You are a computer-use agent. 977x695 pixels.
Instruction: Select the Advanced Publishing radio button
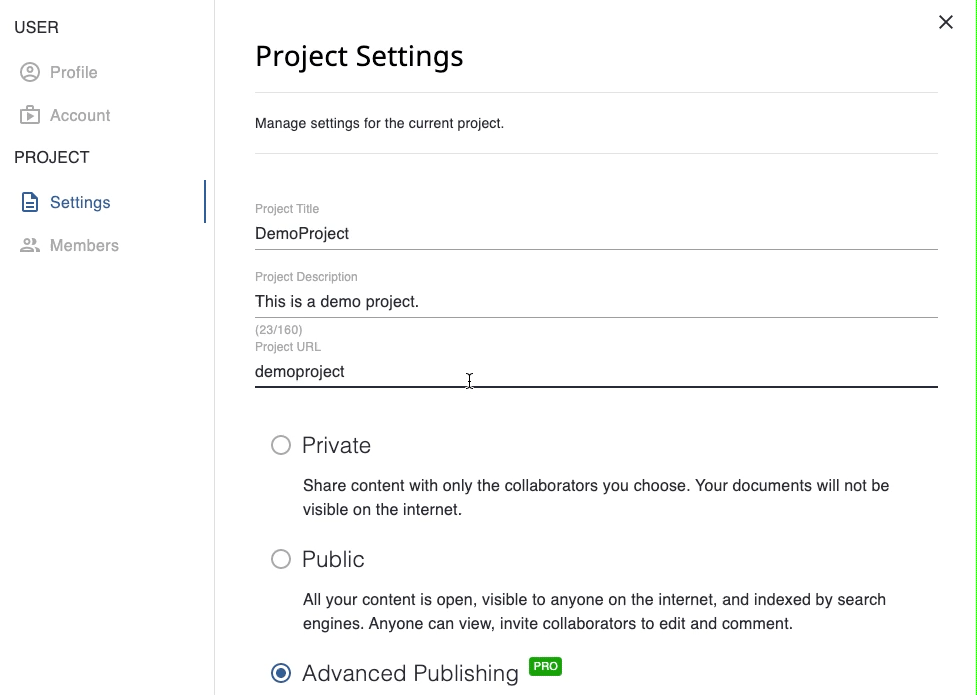click(x=281, y=673)
